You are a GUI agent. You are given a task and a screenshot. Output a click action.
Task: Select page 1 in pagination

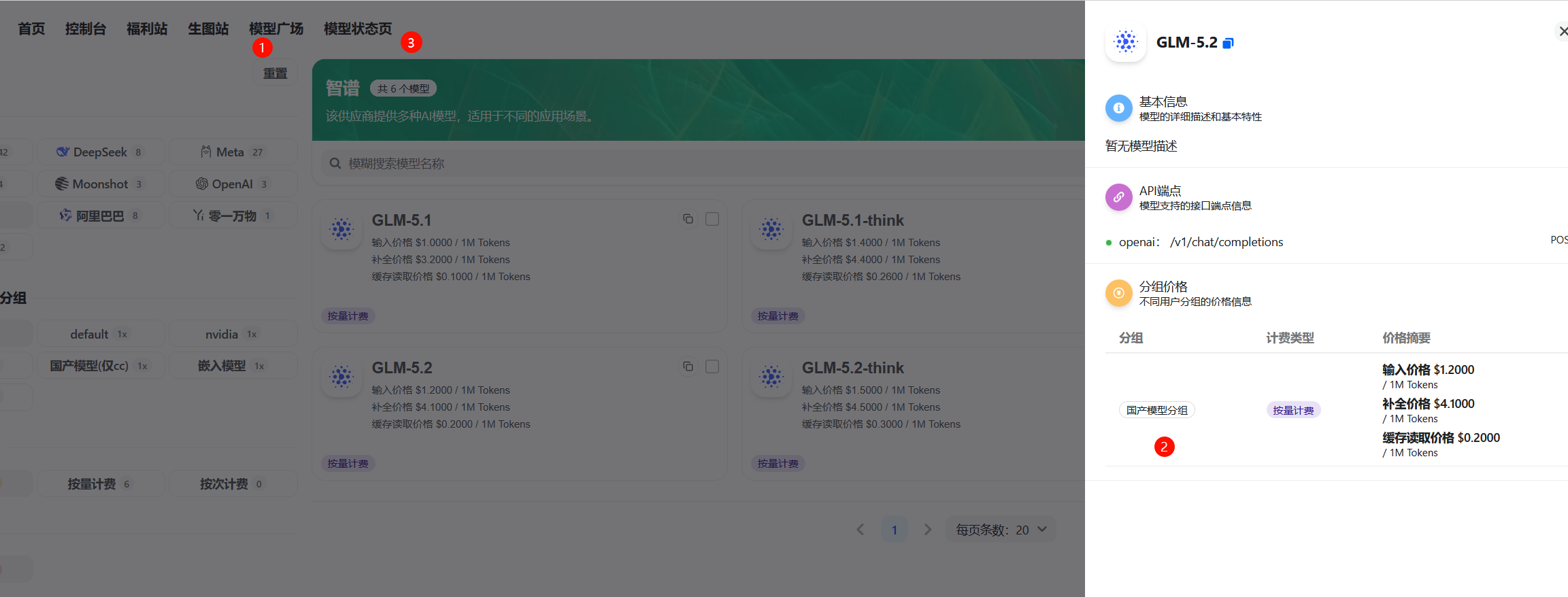click(894, 530)
